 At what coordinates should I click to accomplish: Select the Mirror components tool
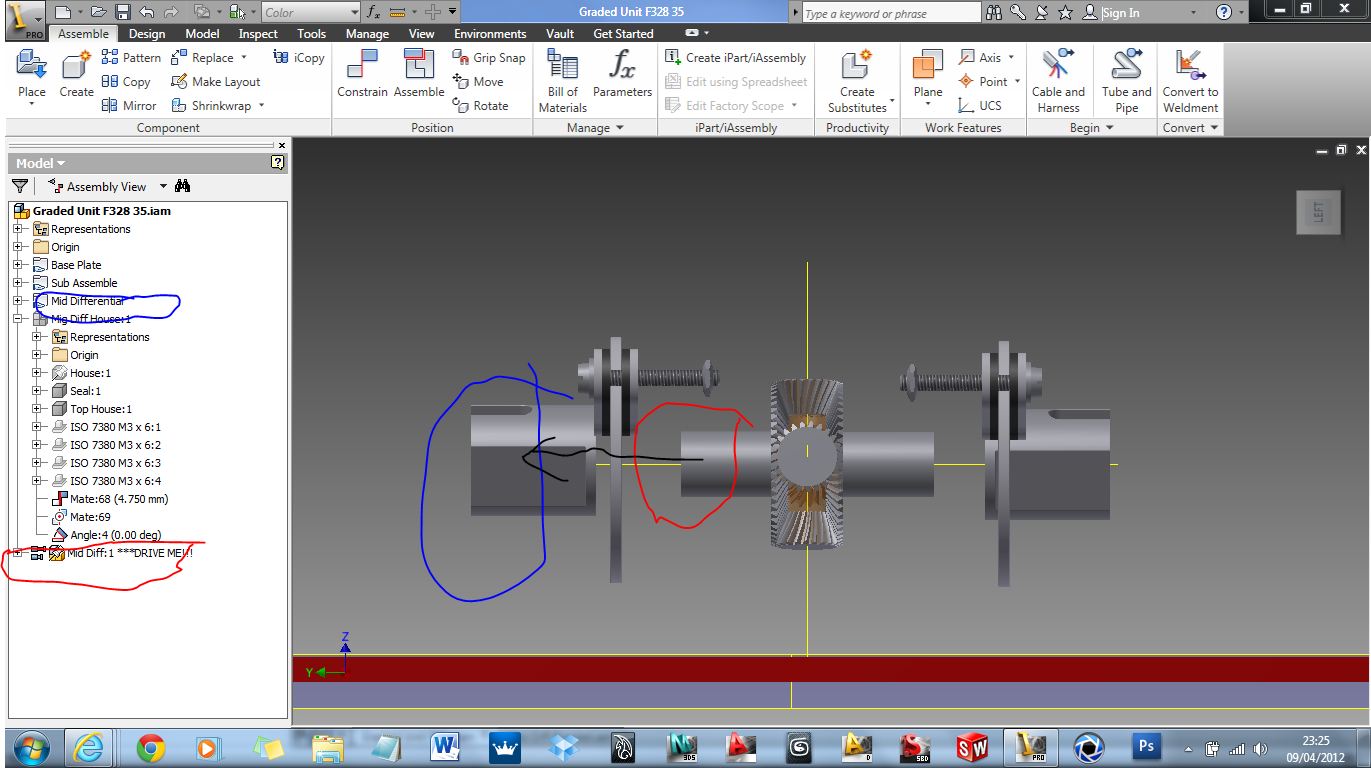coord(129,106)
